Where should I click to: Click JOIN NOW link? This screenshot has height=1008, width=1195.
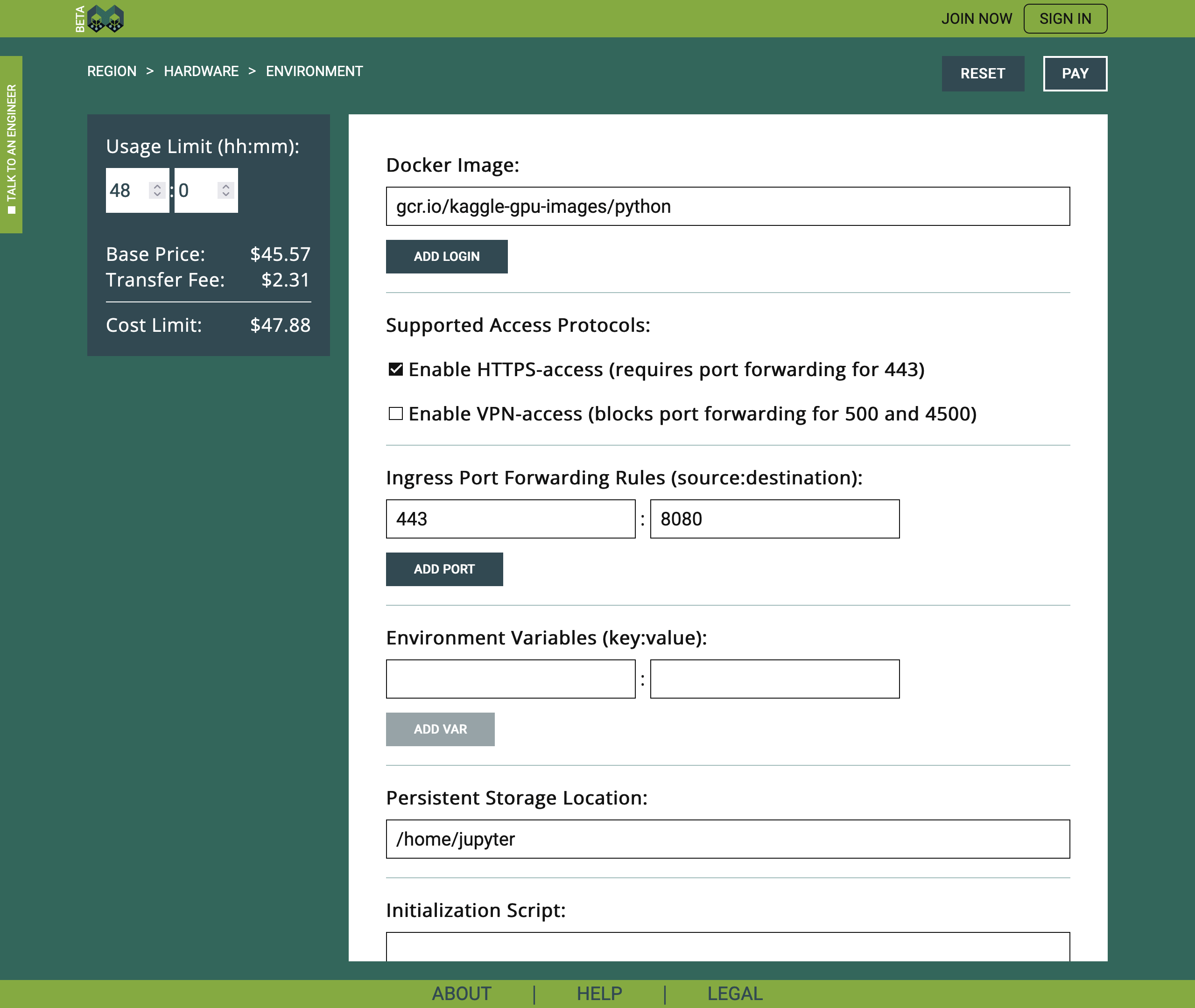tap(976, 19)
